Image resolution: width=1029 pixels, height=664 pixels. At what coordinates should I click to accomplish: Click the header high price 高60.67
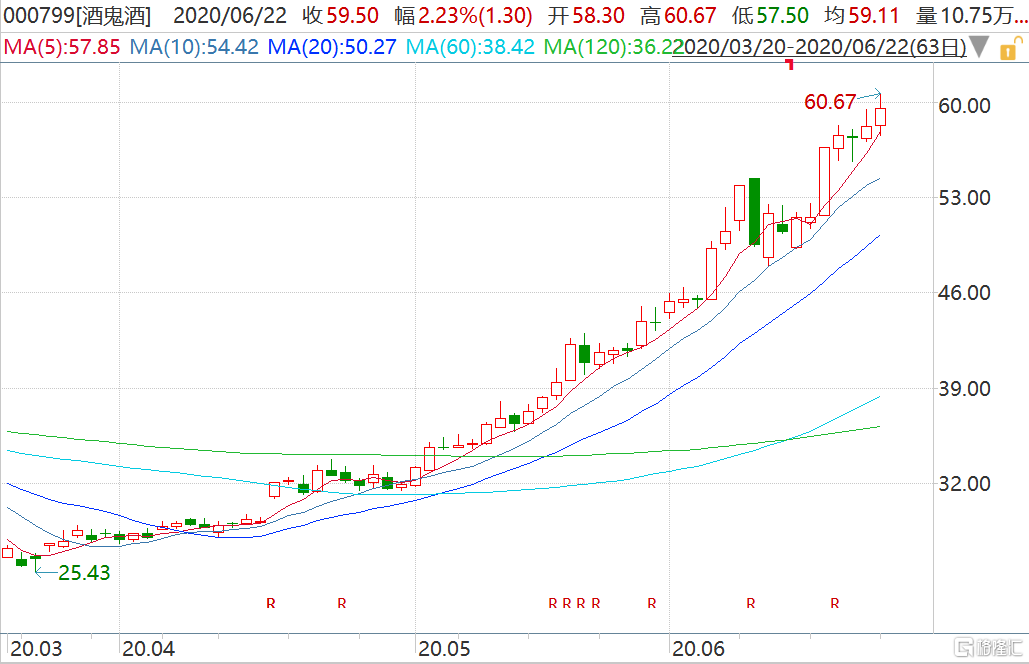pyautogui.click(x=679, y=16)
